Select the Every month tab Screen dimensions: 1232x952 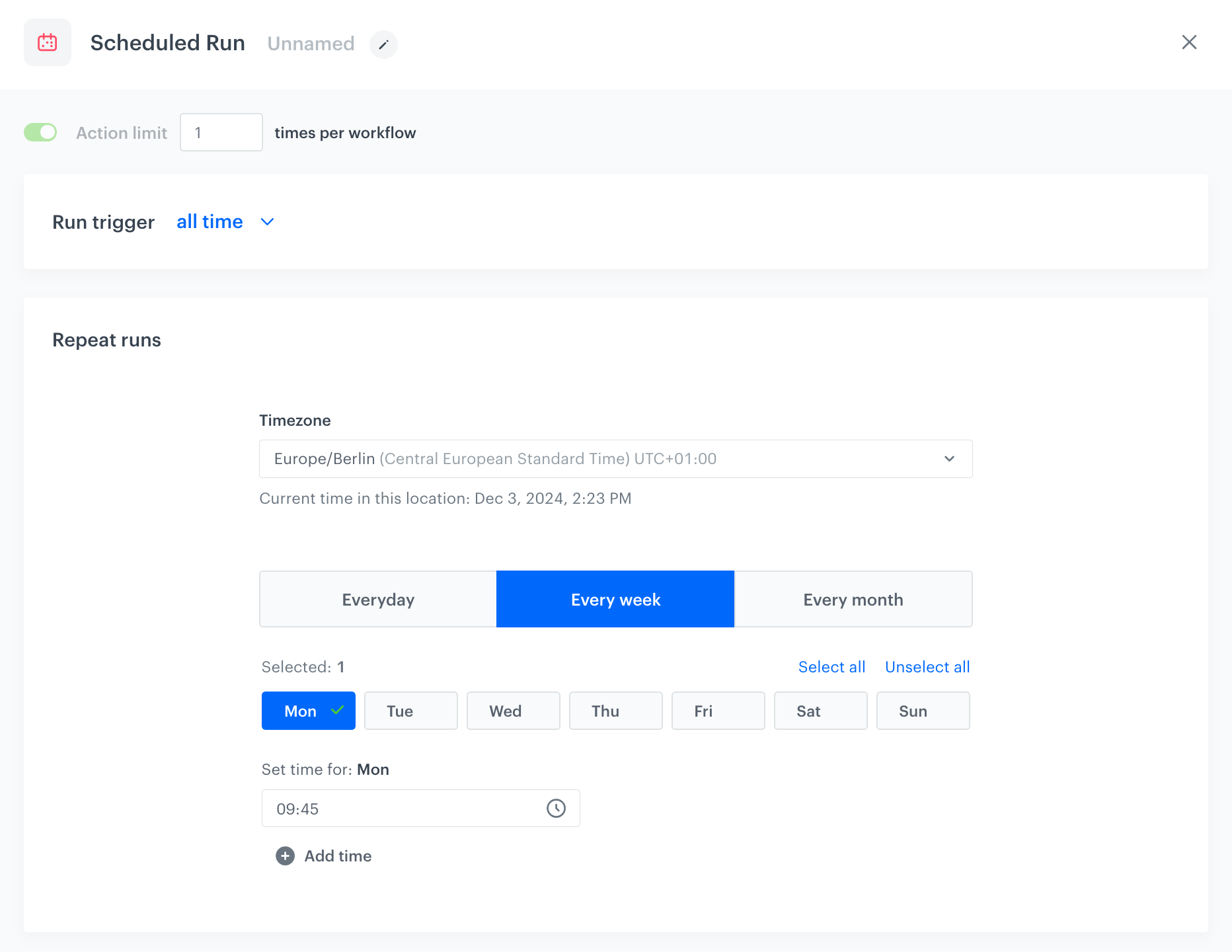853,599
